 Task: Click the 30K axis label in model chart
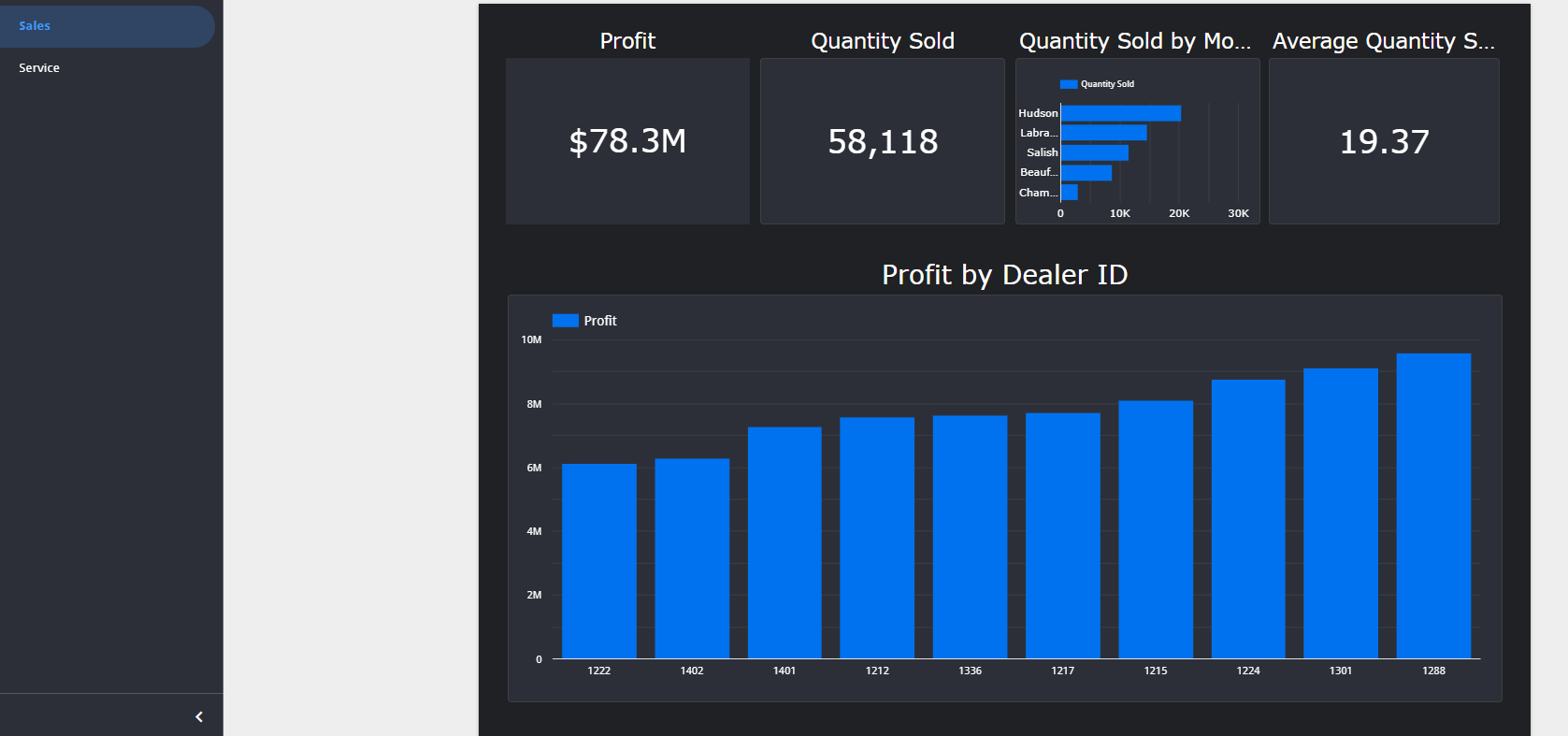[x=1238, y=213]
